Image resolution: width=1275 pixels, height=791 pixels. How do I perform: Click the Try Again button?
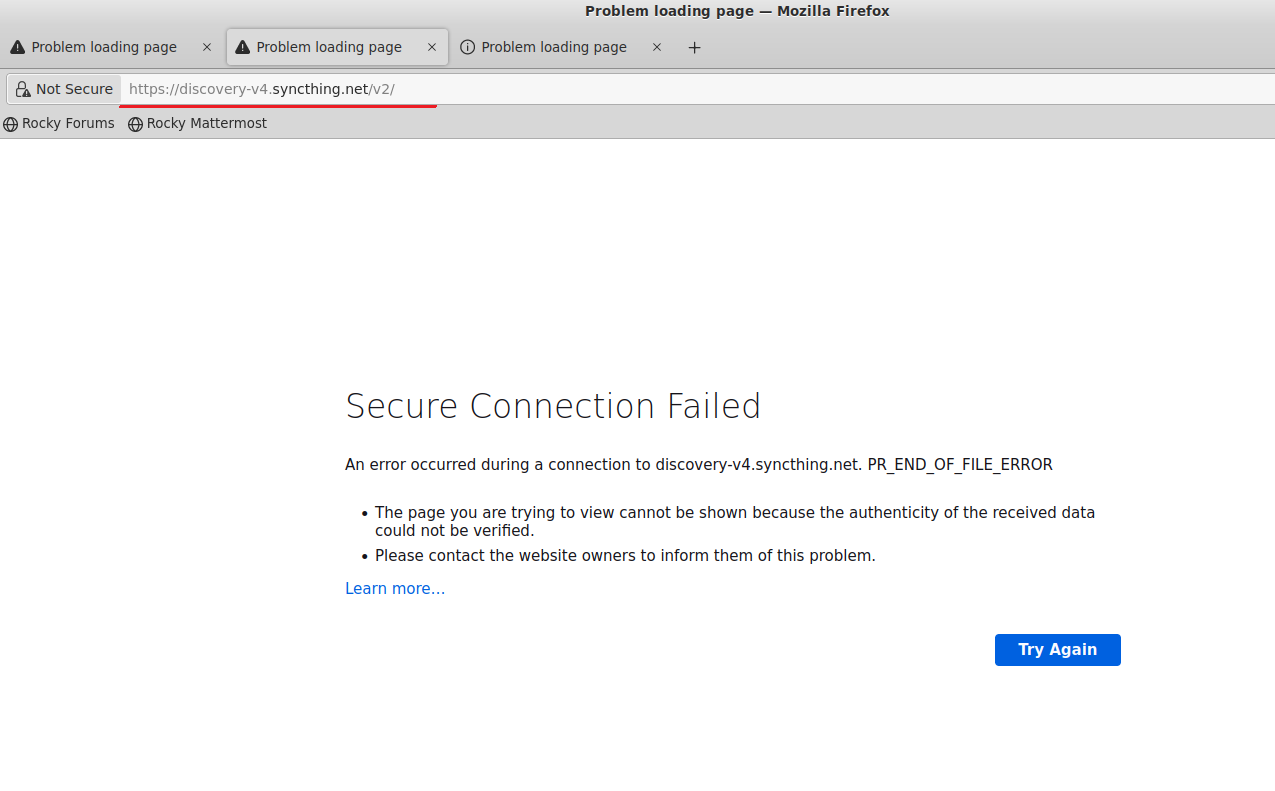(1058, 650)
